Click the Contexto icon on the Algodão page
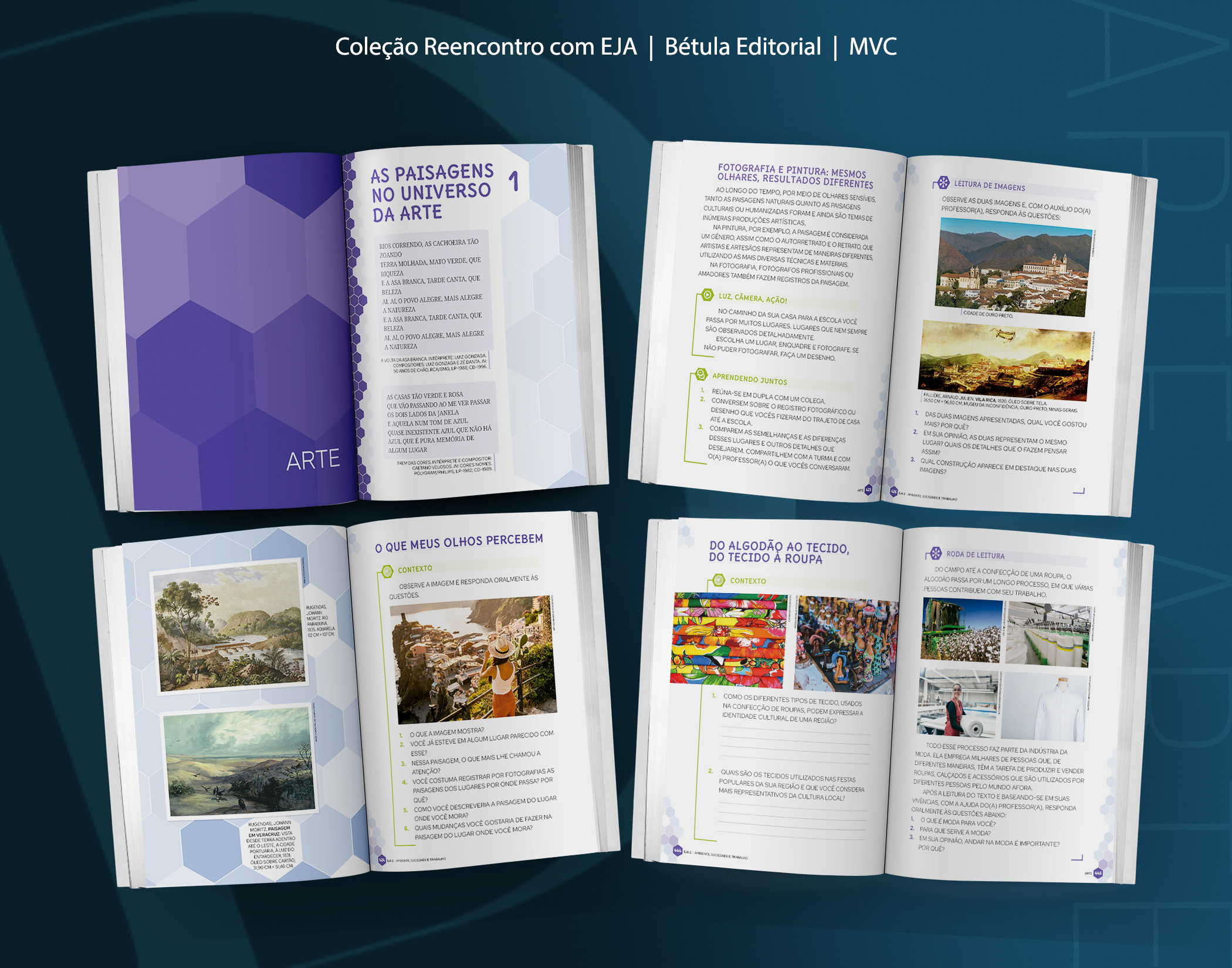The image size is (1232, 968). click(719, 581)
